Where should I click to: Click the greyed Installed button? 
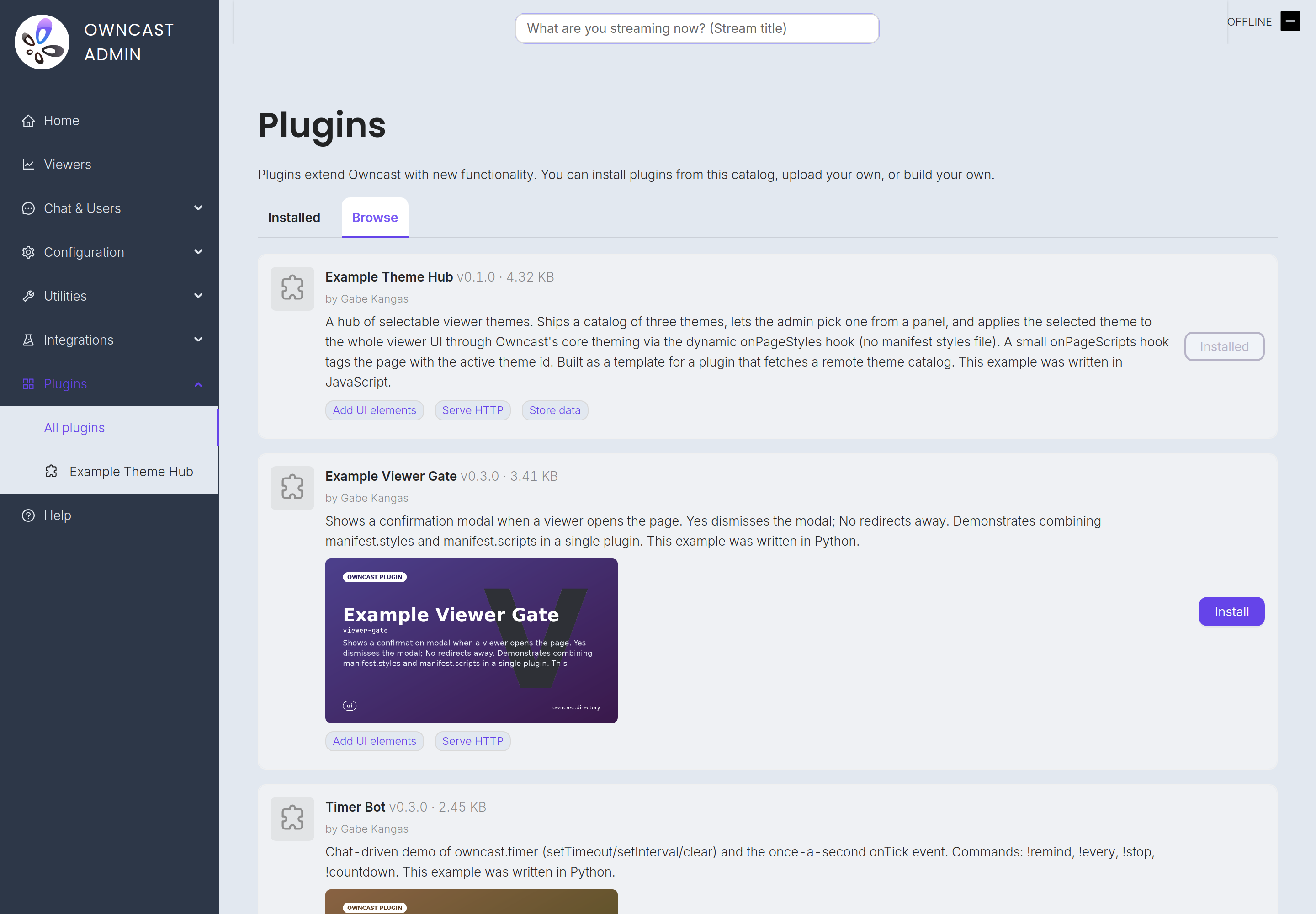[x=1224, y=346]
